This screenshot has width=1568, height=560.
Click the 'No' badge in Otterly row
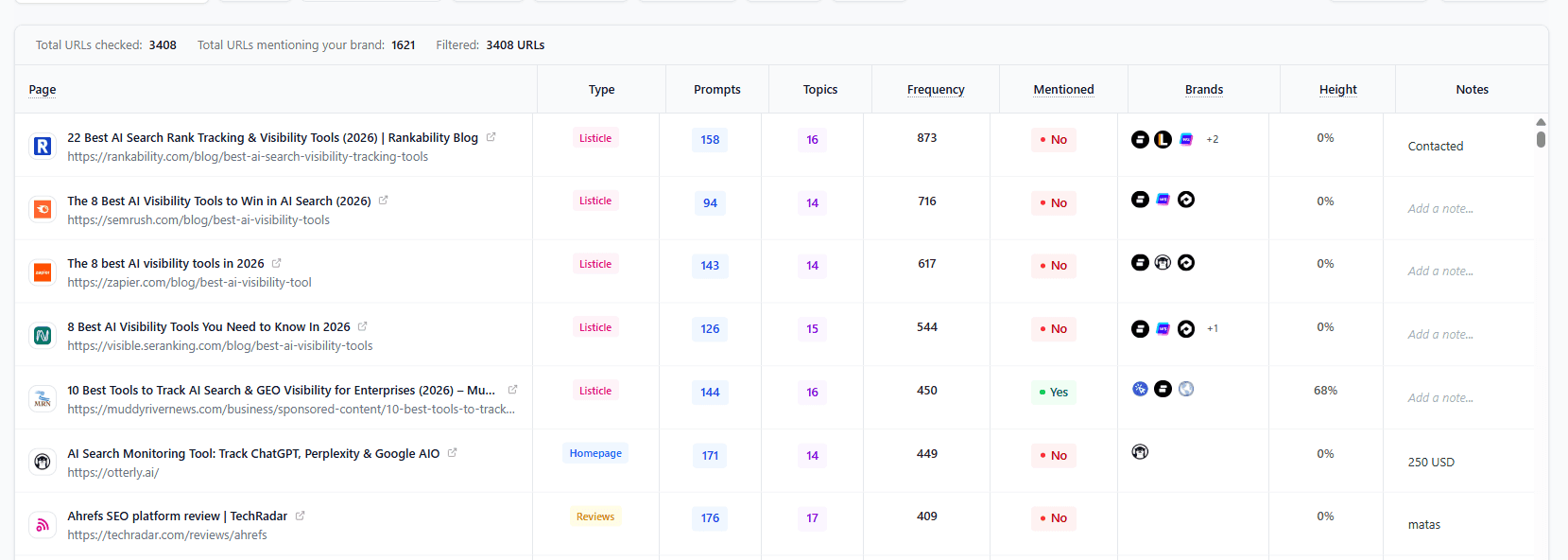1054,455
